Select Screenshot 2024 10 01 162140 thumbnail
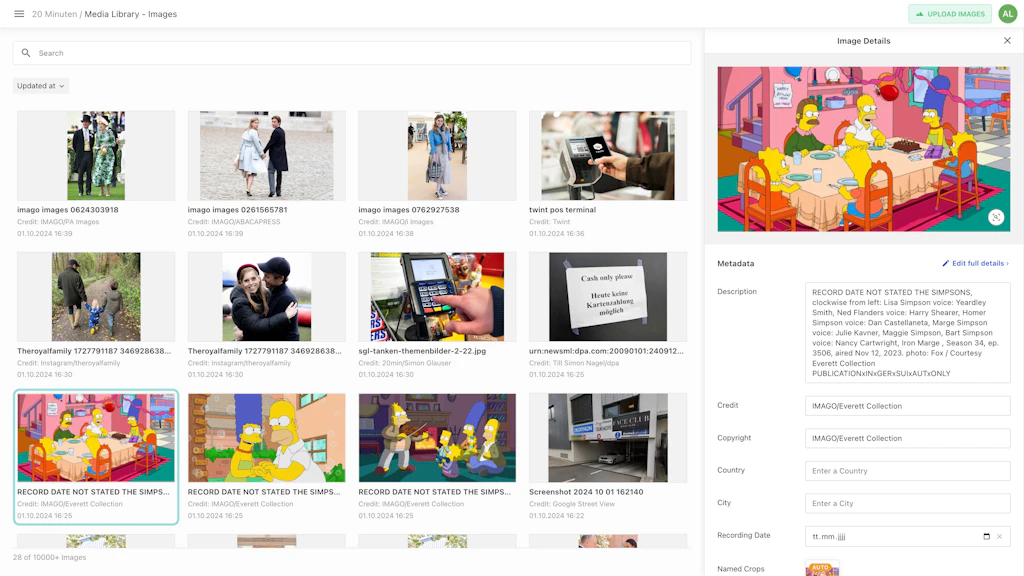 point(608,438)
